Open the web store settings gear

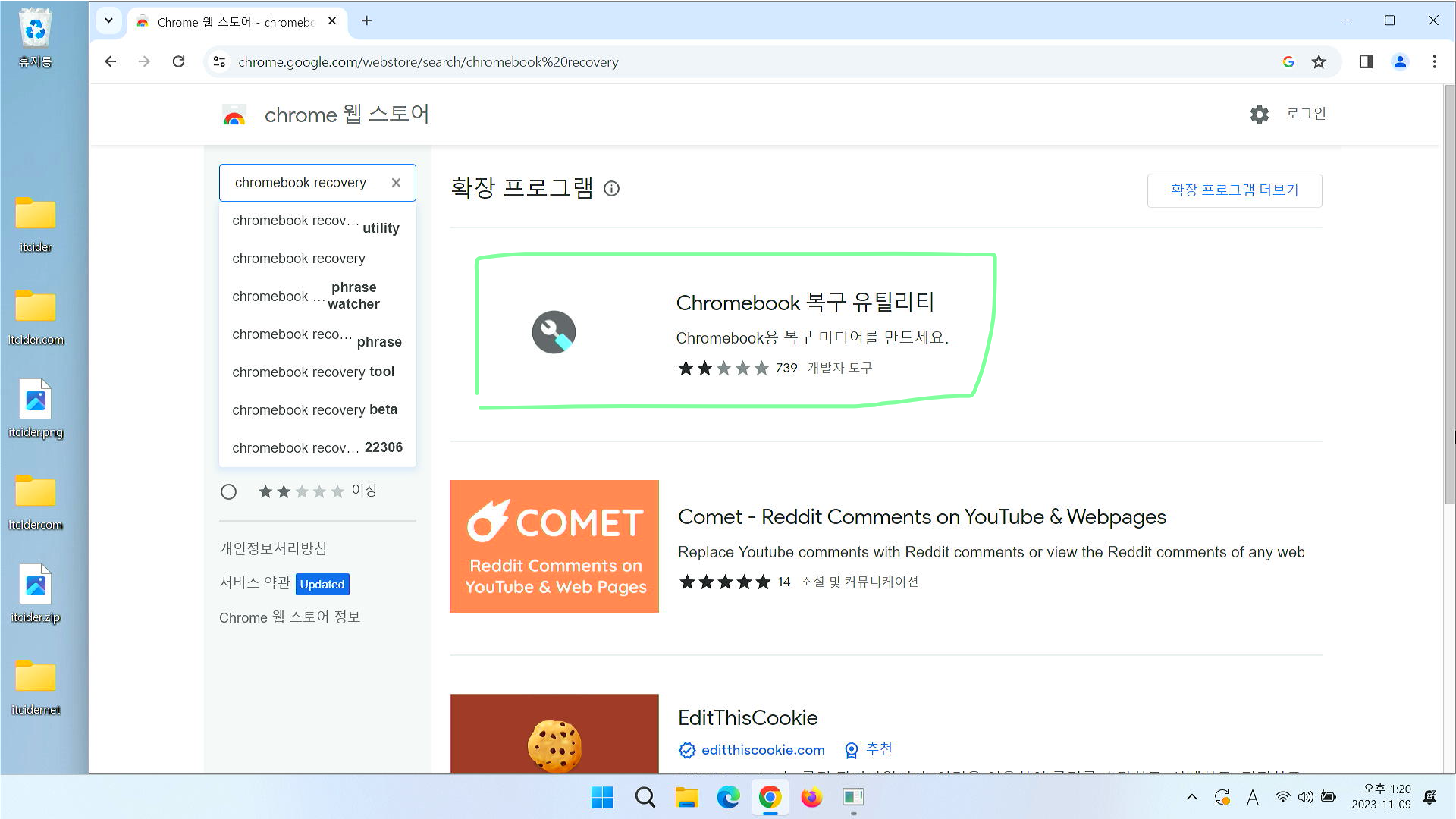pos(1259,115)
